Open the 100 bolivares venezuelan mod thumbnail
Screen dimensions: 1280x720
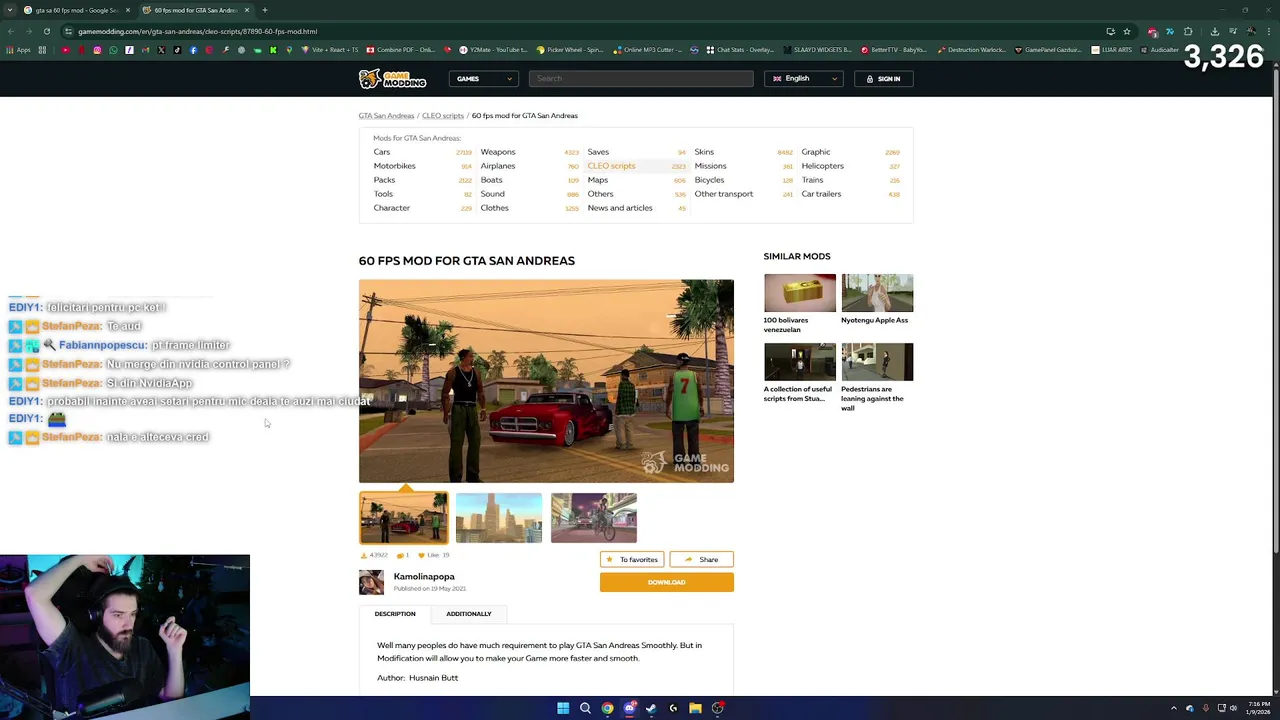800,293
